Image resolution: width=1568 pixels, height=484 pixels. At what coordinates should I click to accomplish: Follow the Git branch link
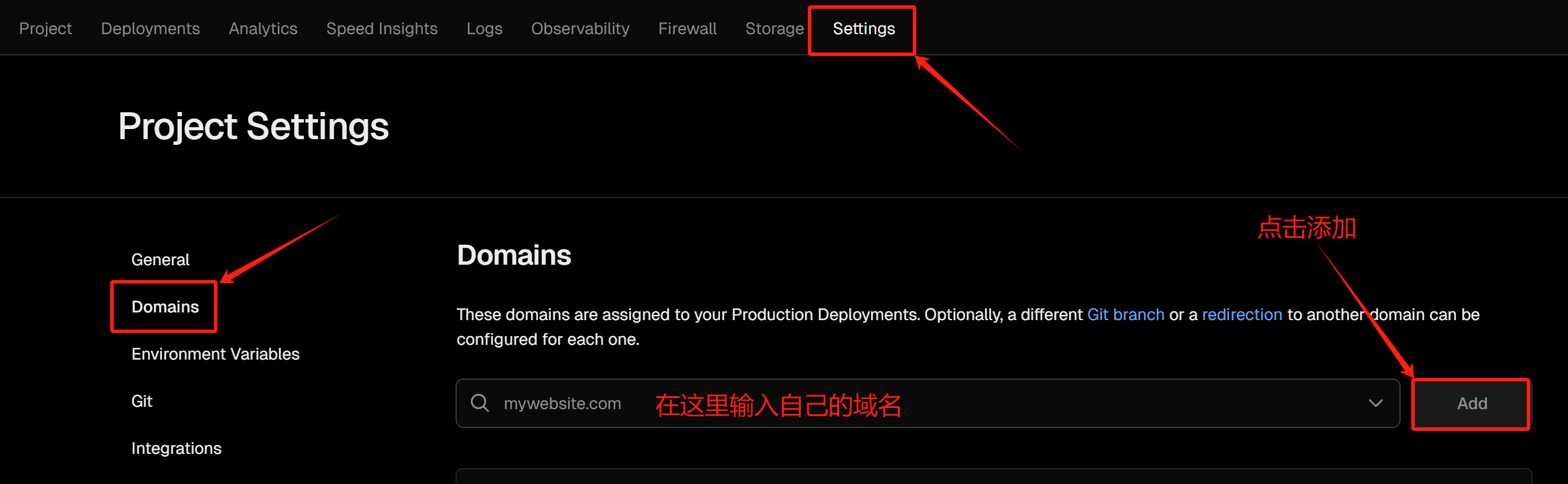(x=1125, y=314)
